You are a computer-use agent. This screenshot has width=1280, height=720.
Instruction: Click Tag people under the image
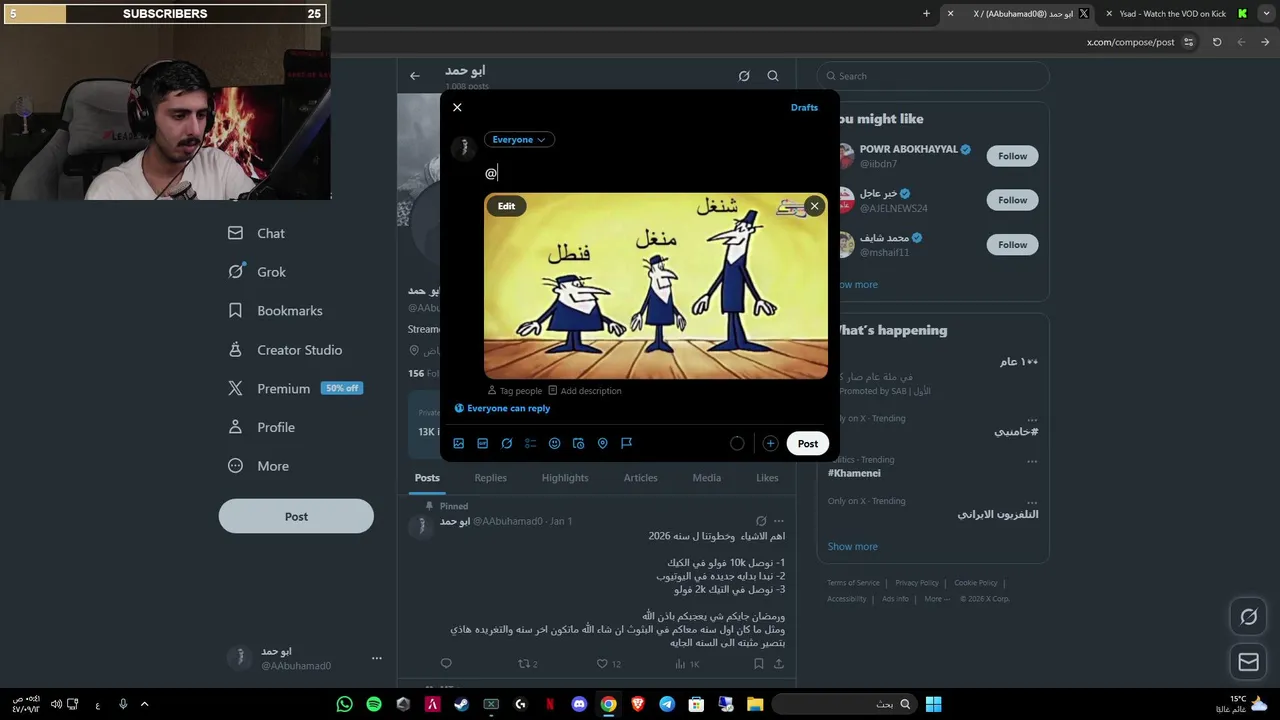(x=514, y=391)
